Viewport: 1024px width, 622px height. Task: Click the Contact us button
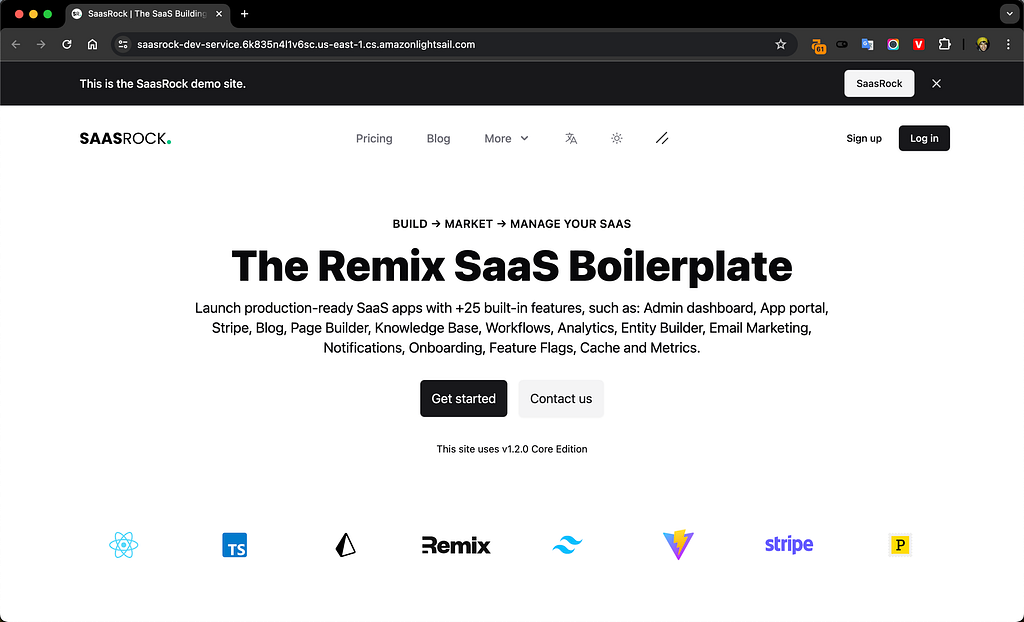[561, 399]
